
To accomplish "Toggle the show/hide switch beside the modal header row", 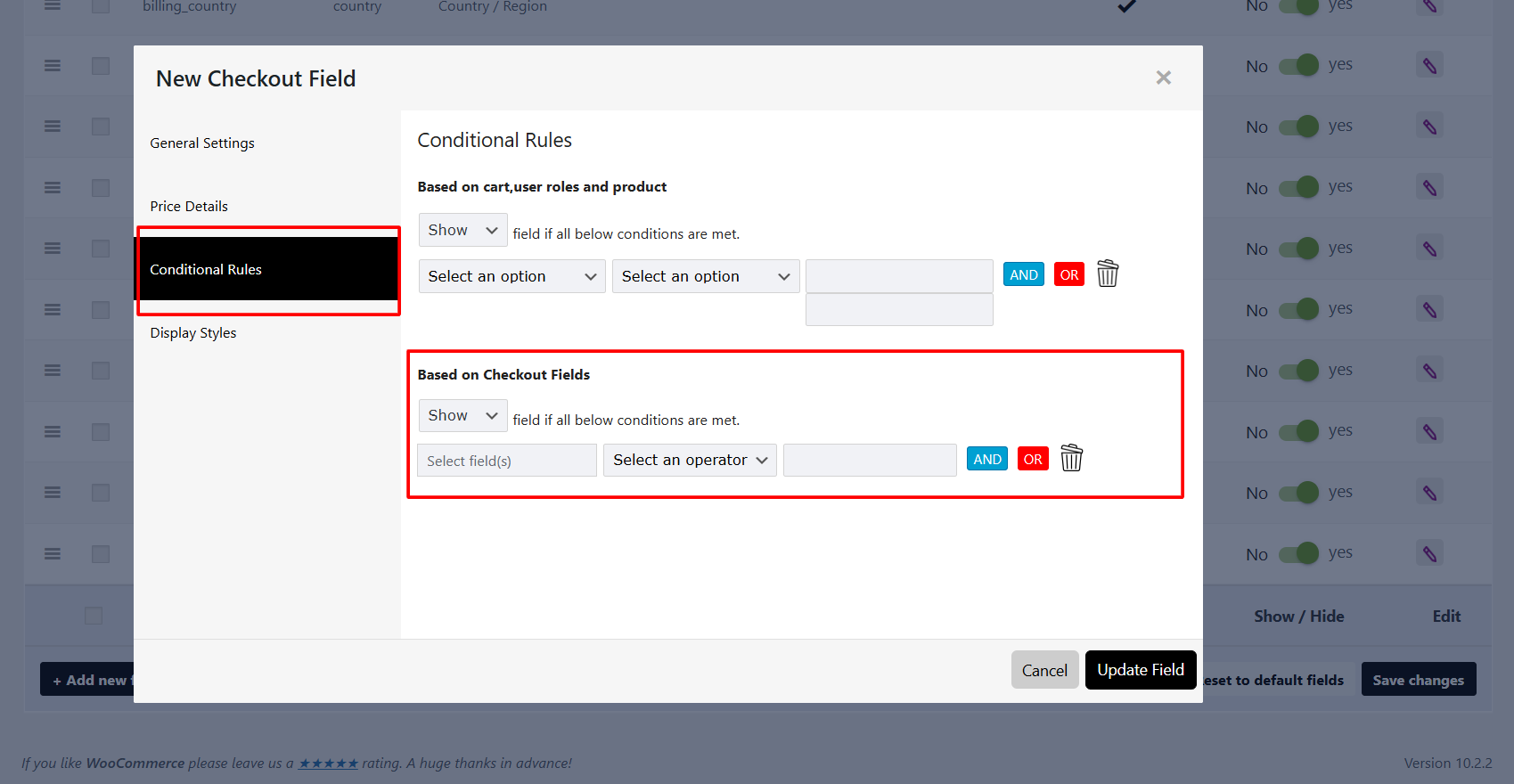I will pyautogui.click(x=1298, y=66).
